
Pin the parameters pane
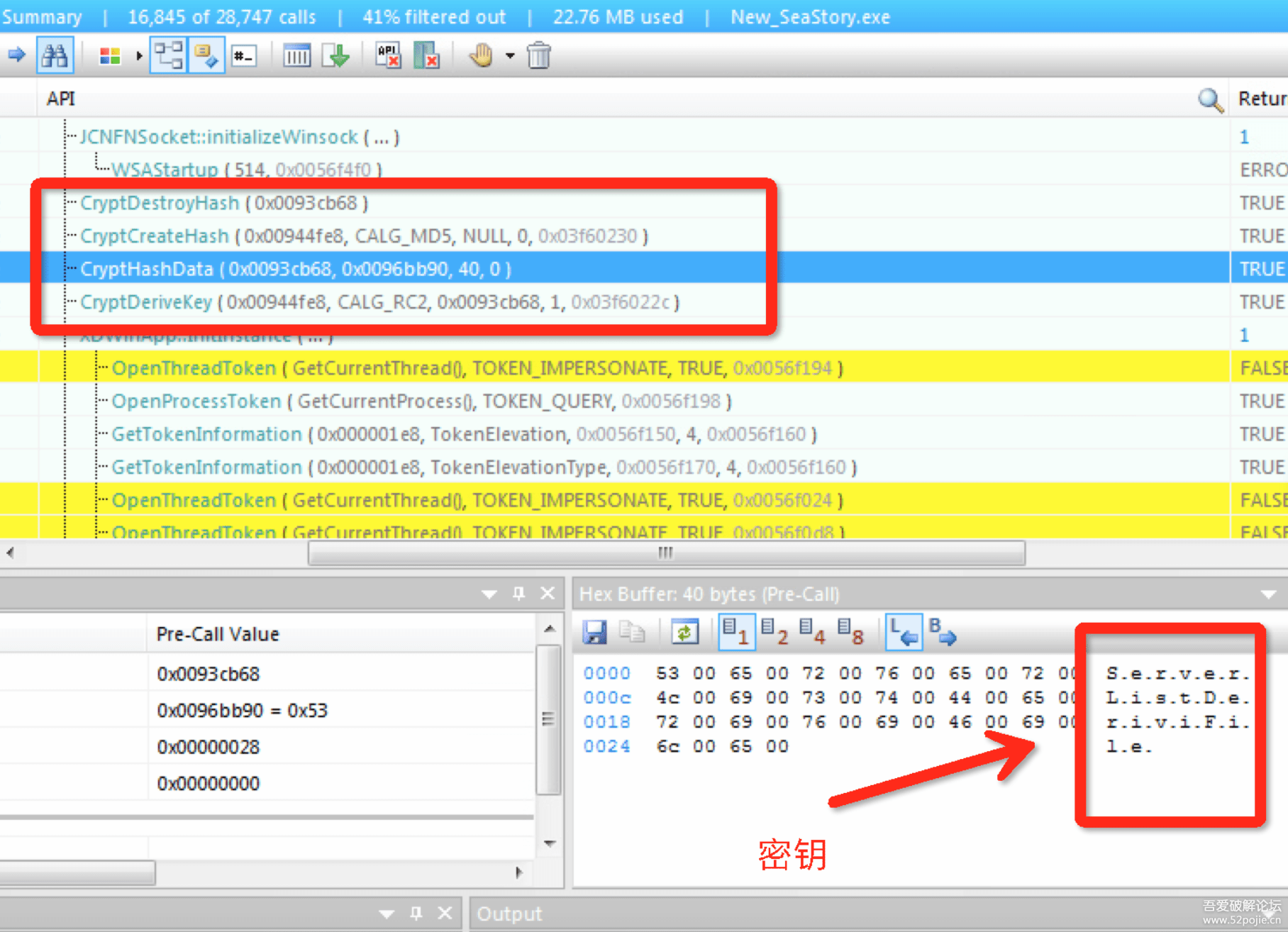coord(518,594)
